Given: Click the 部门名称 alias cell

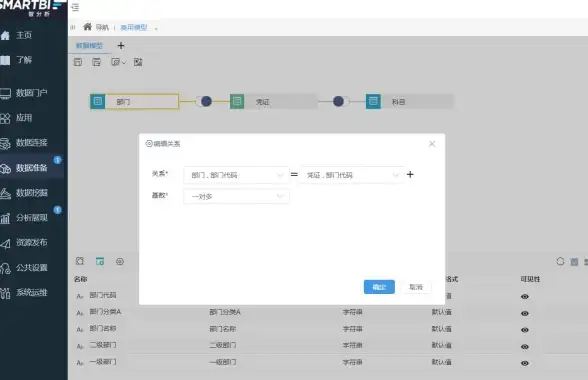Looking at the screenshot, I should tap(223, 329).
